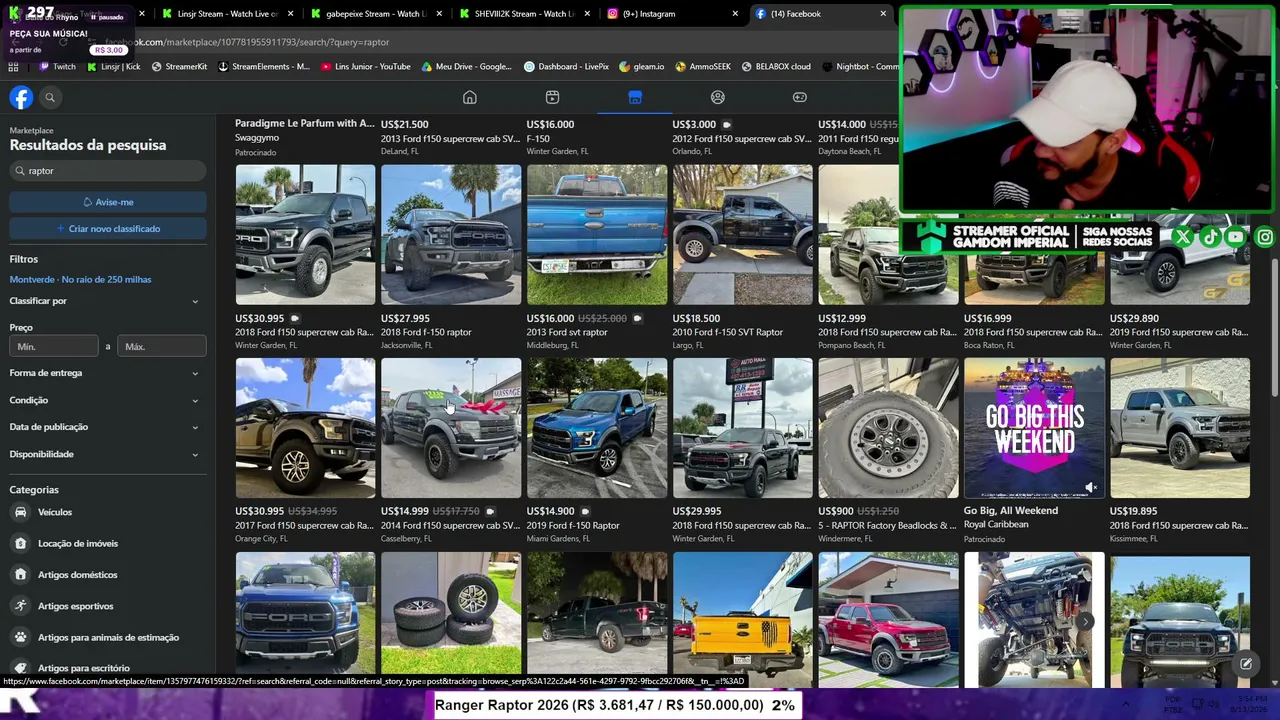This screenshot has width=1280, height=720.
Task: Select the Marketplace storefront icon
Action: (635, 97)
